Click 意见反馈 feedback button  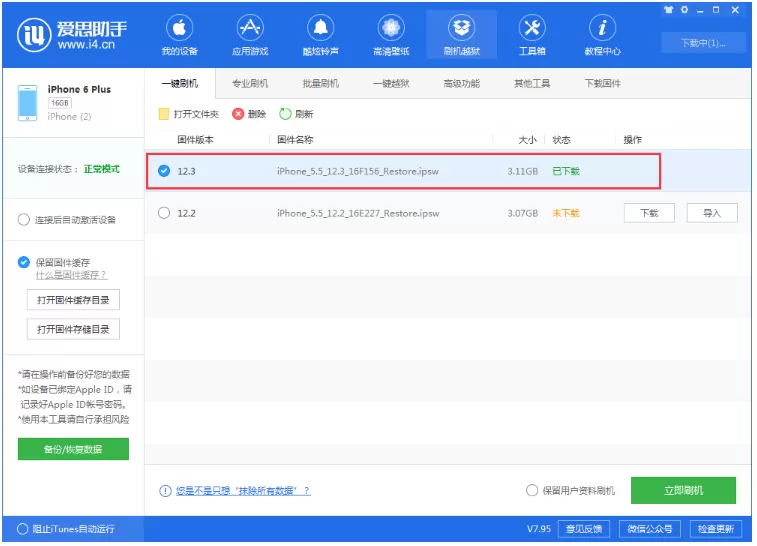584,530
